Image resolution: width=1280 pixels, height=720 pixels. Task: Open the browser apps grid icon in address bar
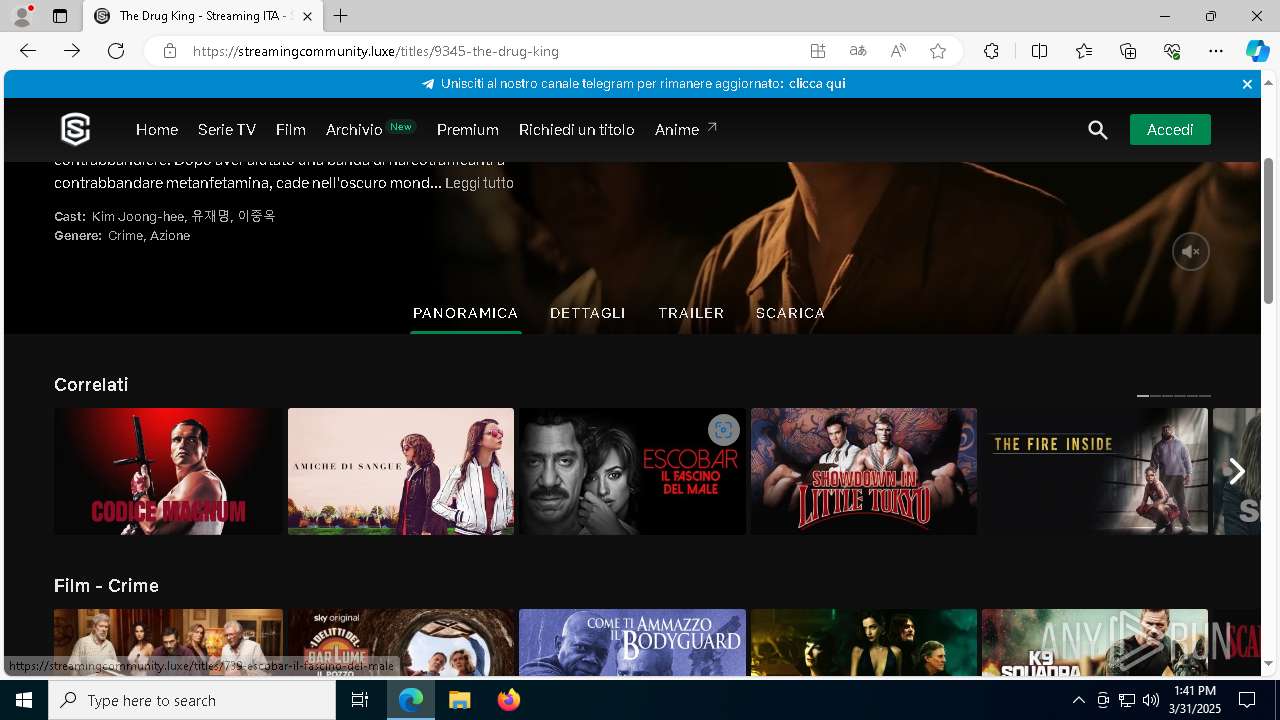tap(818, 51)
